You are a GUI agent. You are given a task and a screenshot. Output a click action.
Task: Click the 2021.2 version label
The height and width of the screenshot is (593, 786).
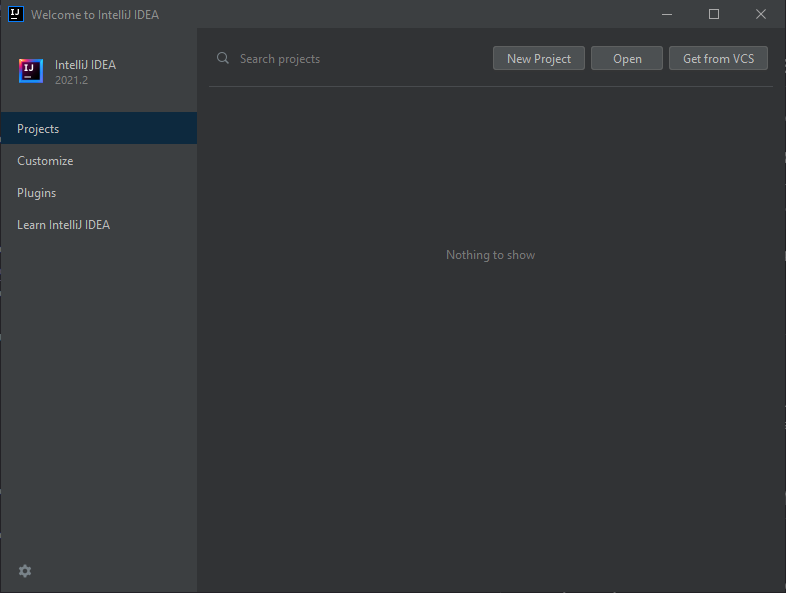point(71,80)
